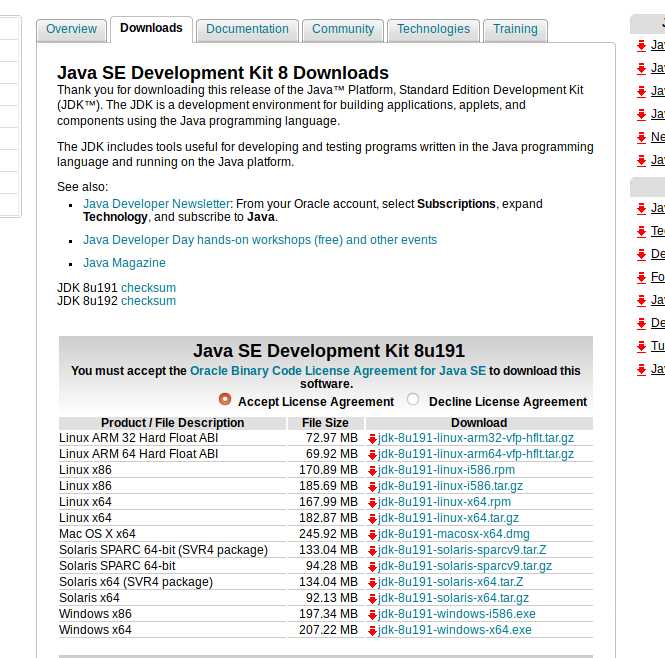Switch to the Documentation tab

click(247, 29)
